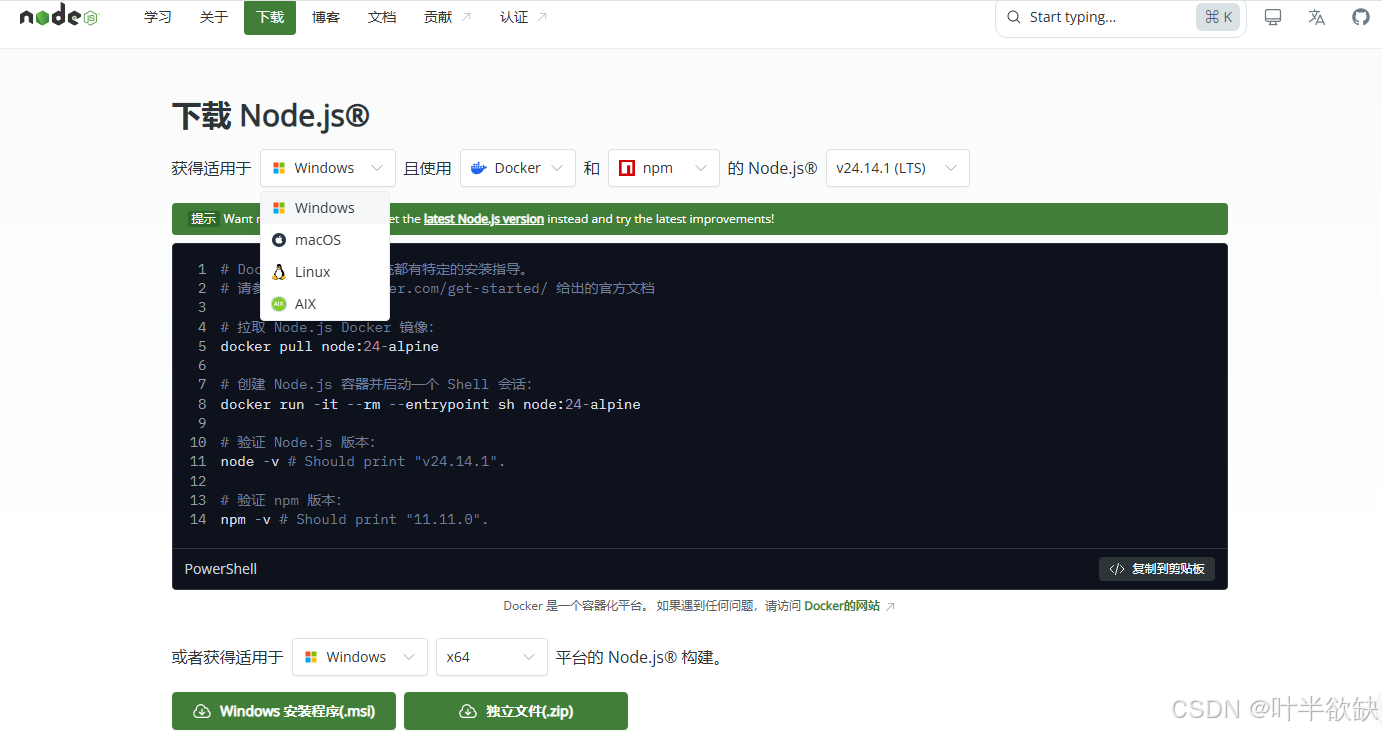Click the macOS logo icon
This screenshot has width=1382, height=732.
pyautogui.click(x=279, y=240)
